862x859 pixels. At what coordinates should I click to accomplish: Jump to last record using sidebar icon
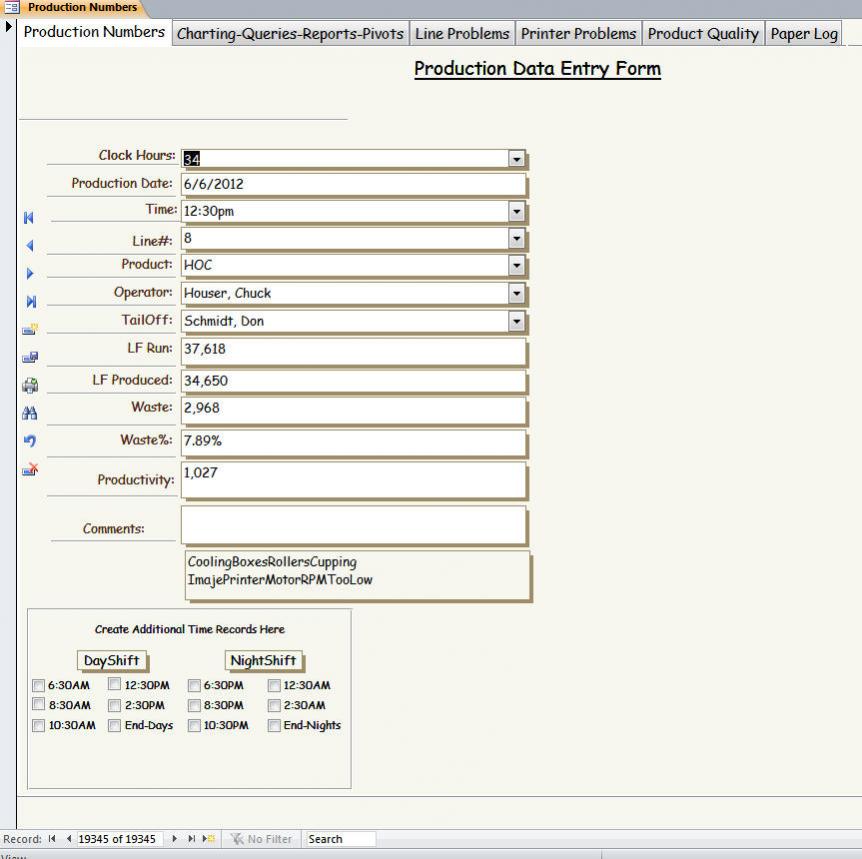pyautogui.click(x=31, y=301)
